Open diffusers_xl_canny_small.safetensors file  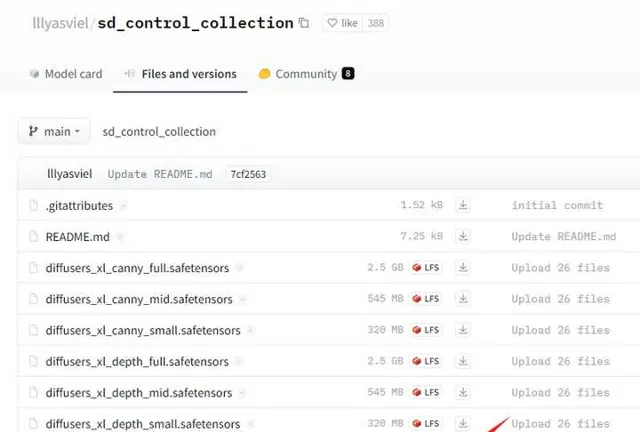143,330
